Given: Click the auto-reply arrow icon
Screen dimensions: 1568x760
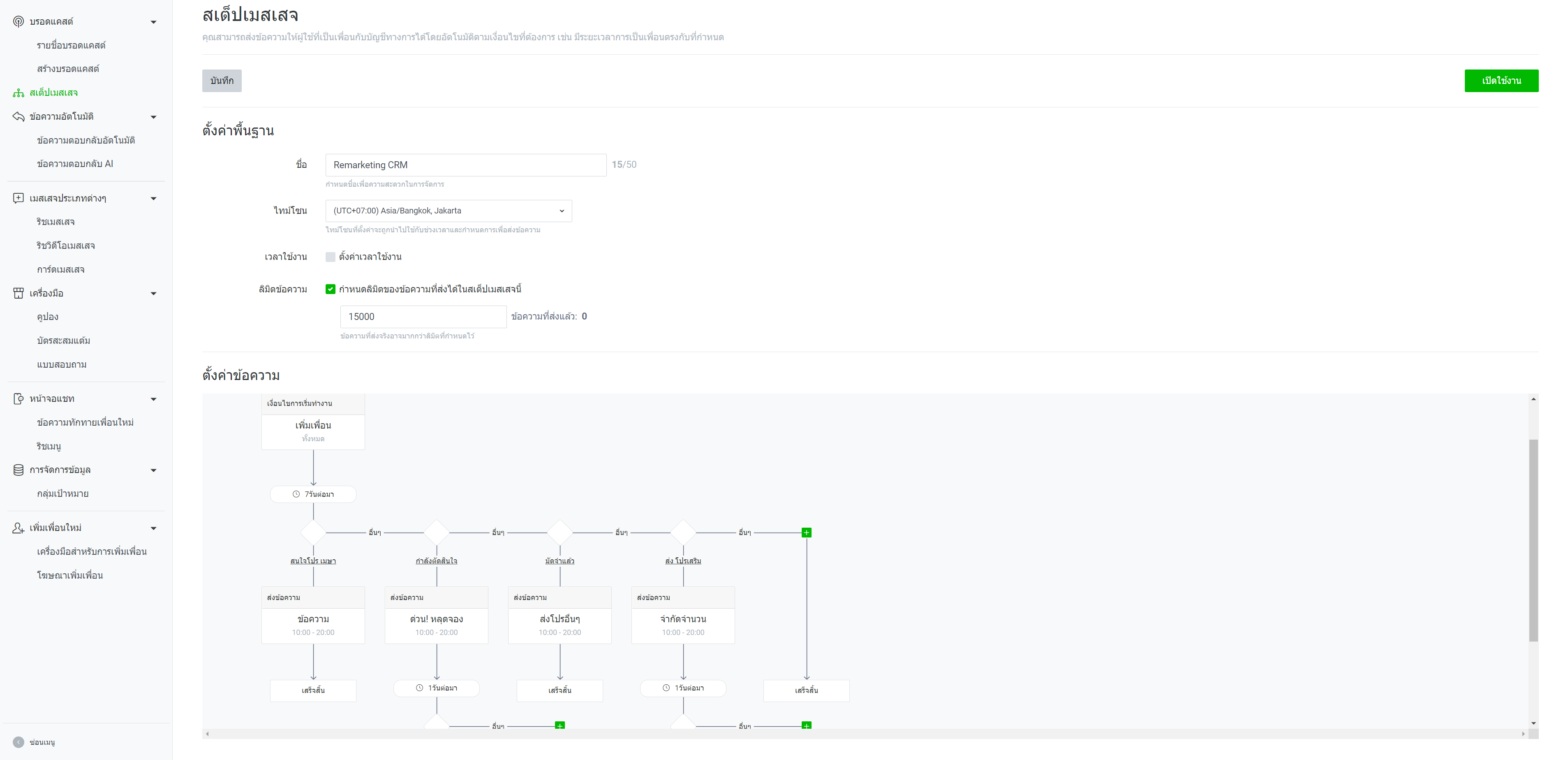Looking at the screenshot, I should tap(18, 116).
